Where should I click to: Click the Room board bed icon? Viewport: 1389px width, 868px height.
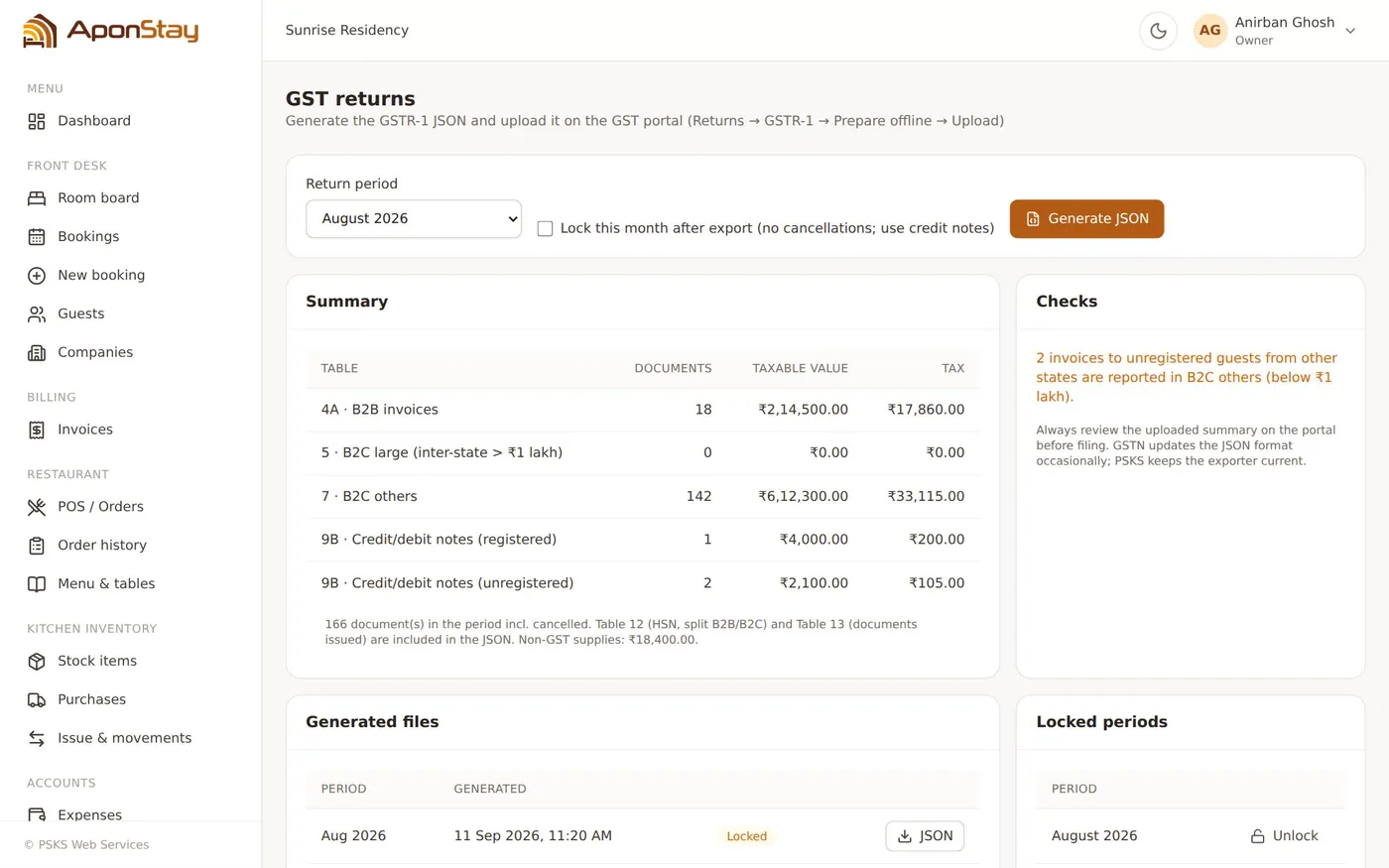click(37, 198)
